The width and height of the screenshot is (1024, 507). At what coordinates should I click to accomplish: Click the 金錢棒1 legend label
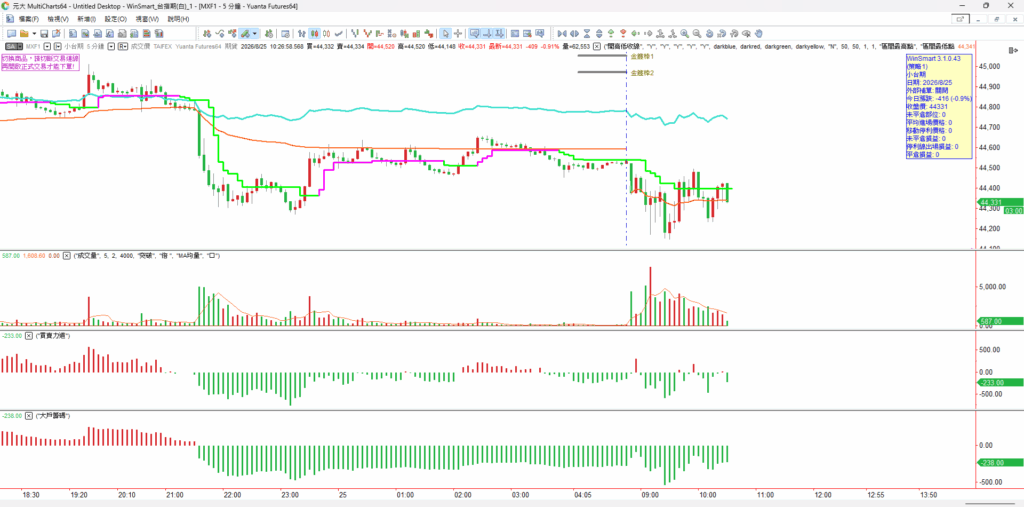pos(642,56)
